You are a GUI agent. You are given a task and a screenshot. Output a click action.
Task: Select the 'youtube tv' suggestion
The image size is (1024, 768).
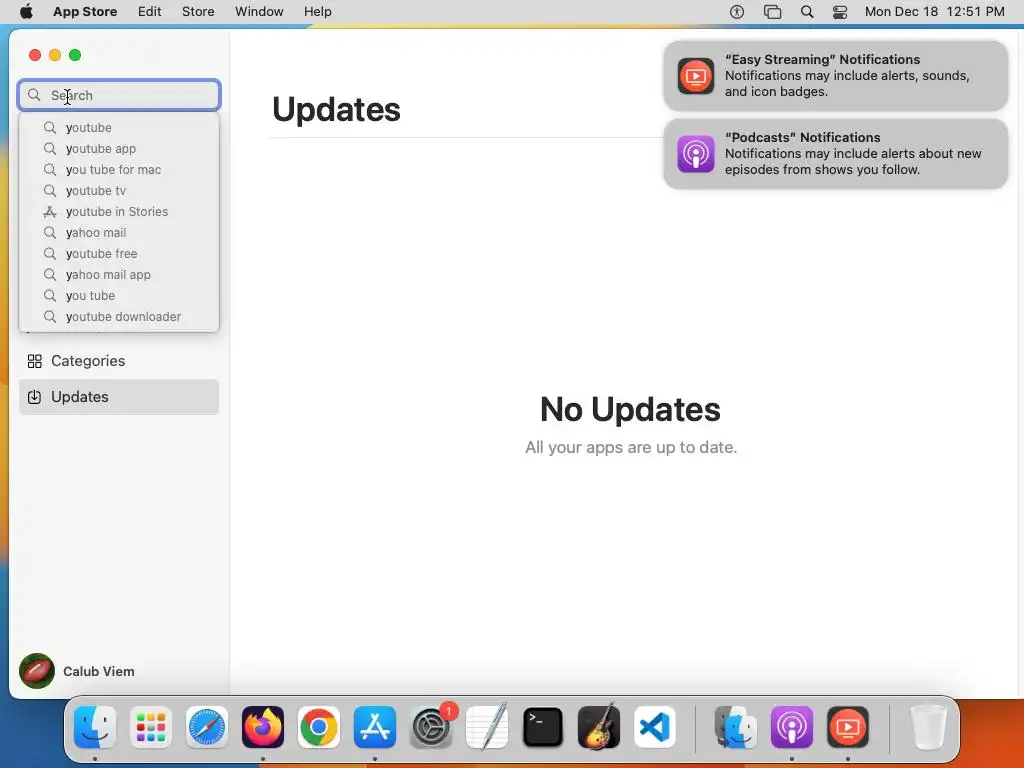pyautogui.click(x=119, y=190)
